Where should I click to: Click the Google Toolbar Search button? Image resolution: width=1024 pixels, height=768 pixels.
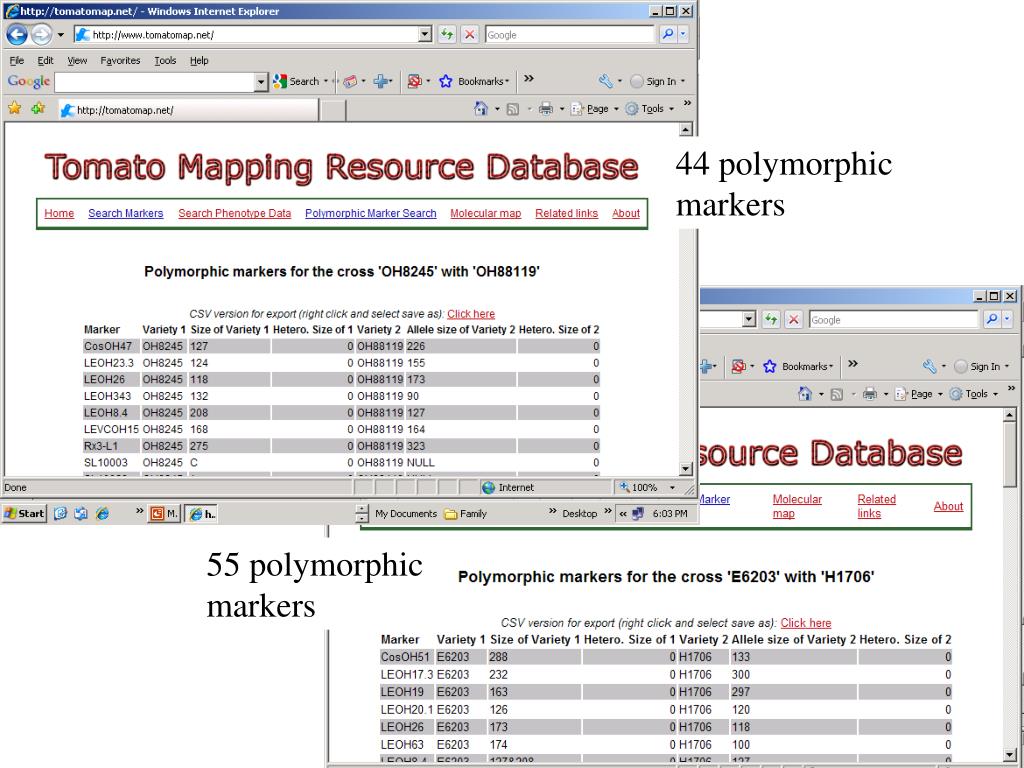coord(296,82)
